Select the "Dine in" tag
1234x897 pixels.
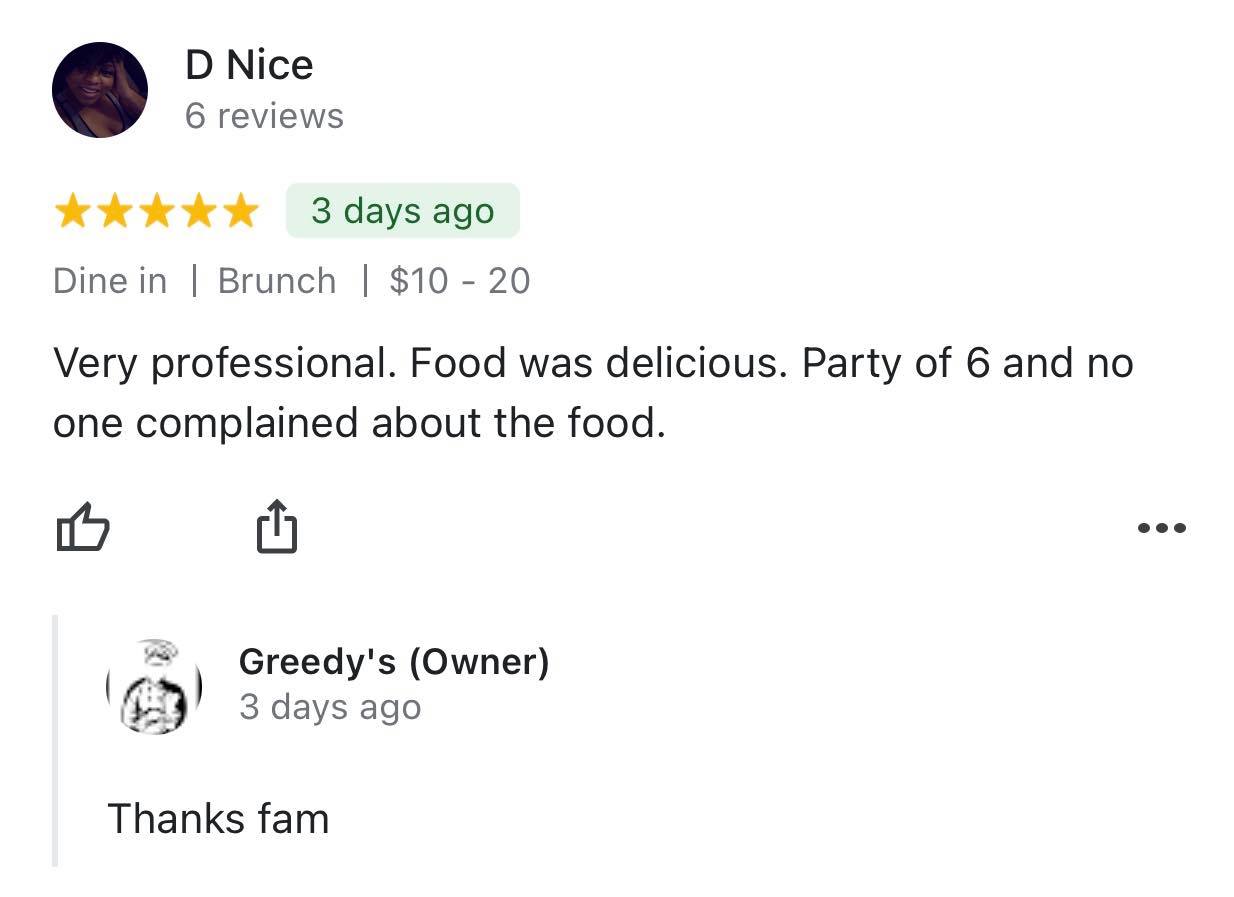[110, 281]
